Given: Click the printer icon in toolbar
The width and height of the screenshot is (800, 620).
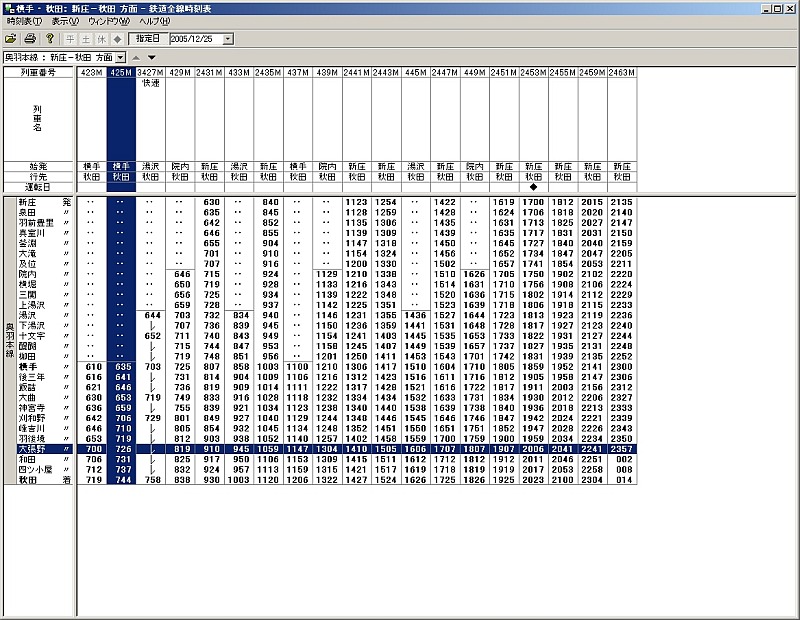Looking at the screenshot, I should (x=30, y=39).
